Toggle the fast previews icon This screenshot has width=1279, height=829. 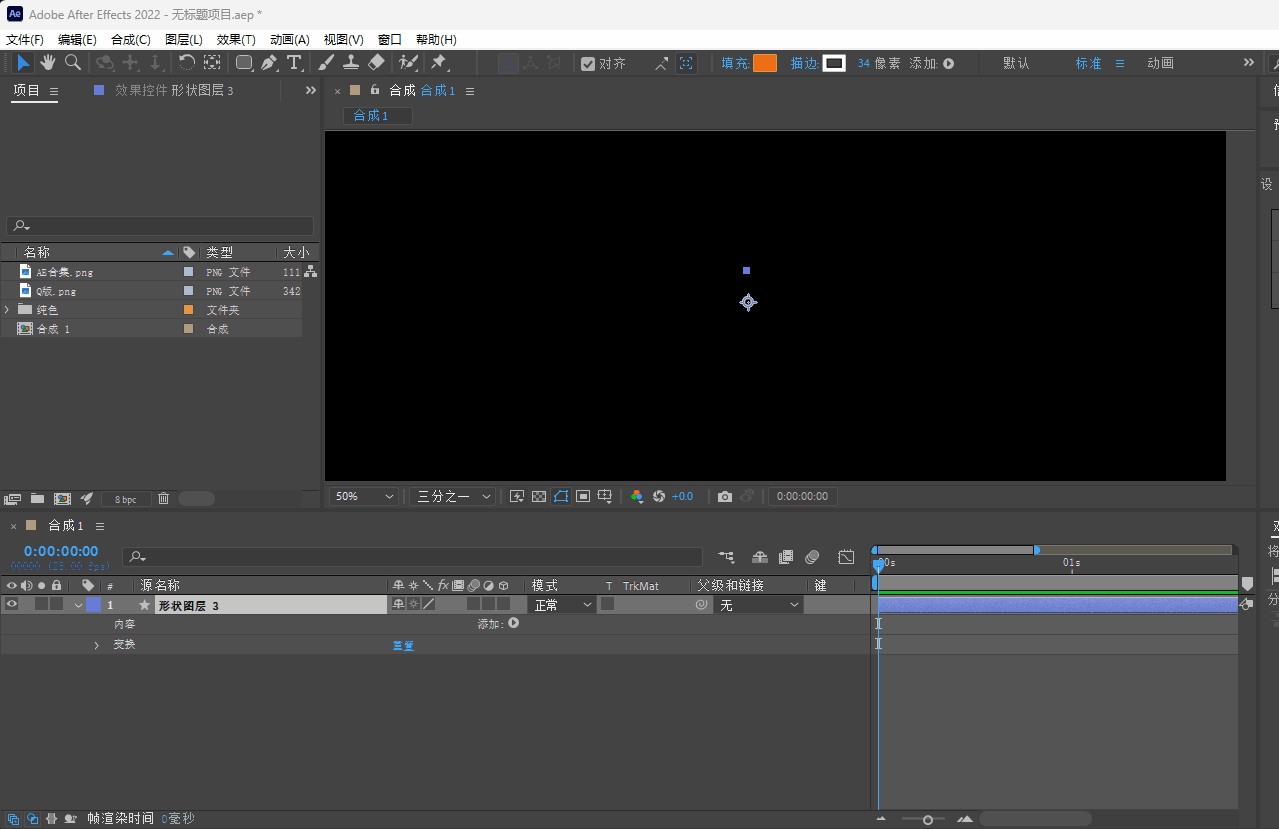coord(517,497)
